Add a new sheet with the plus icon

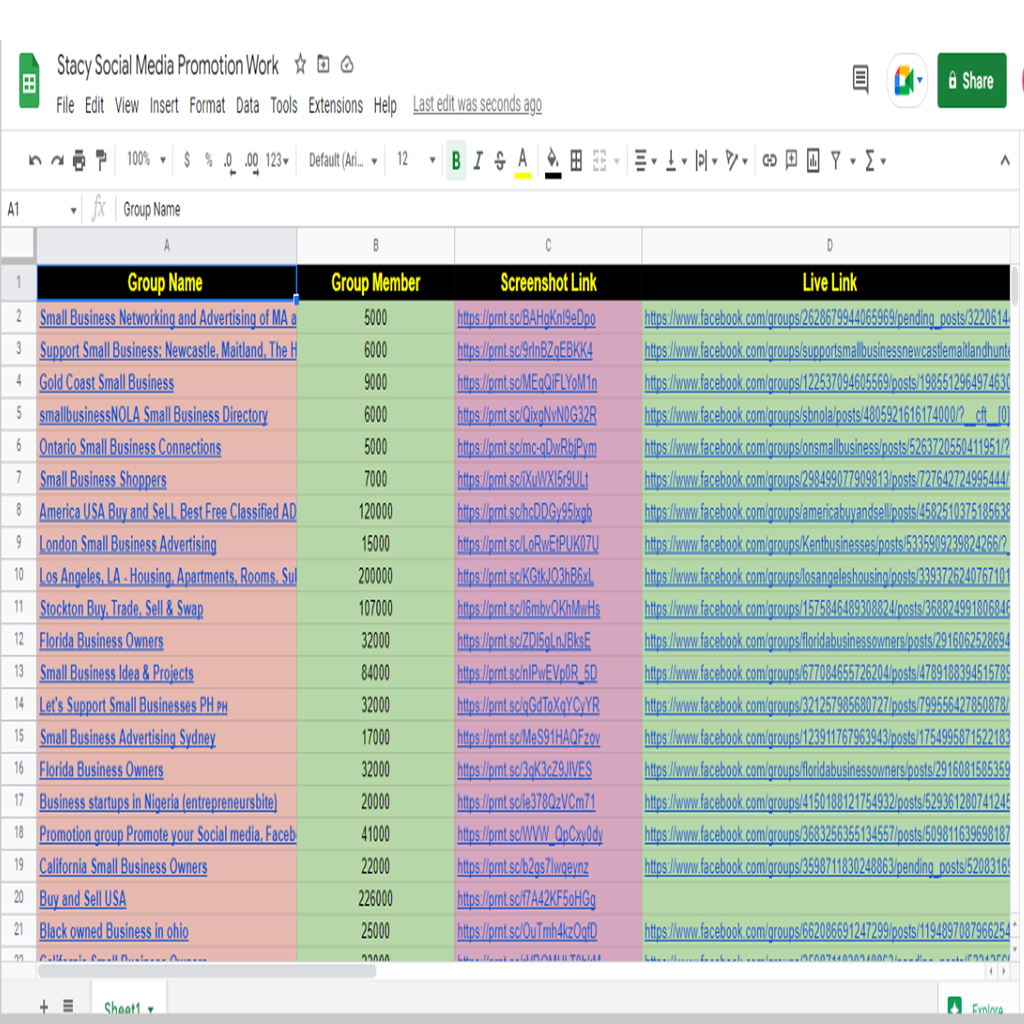[x=44, y=1006]
